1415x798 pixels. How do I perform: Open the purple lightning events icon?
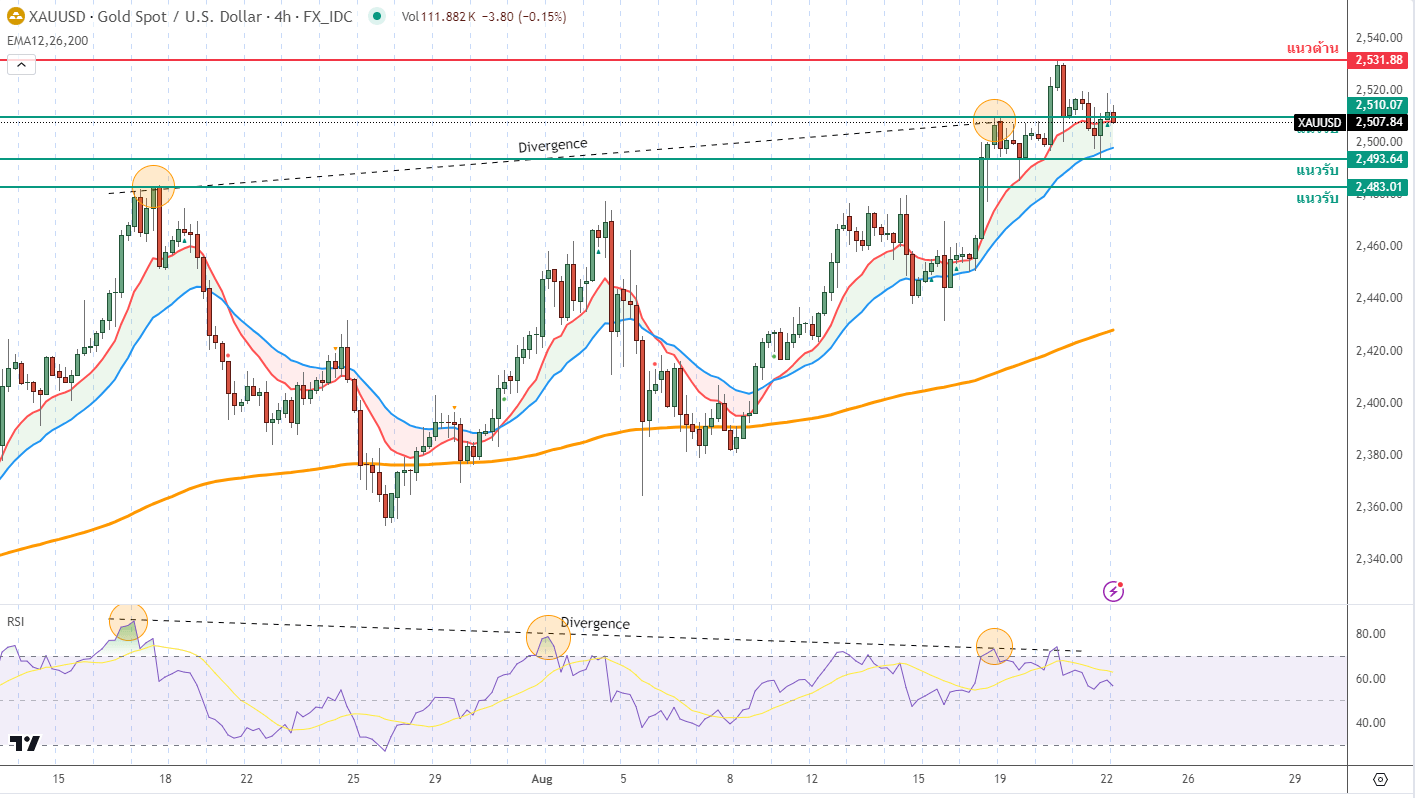tap(1113, 591)
